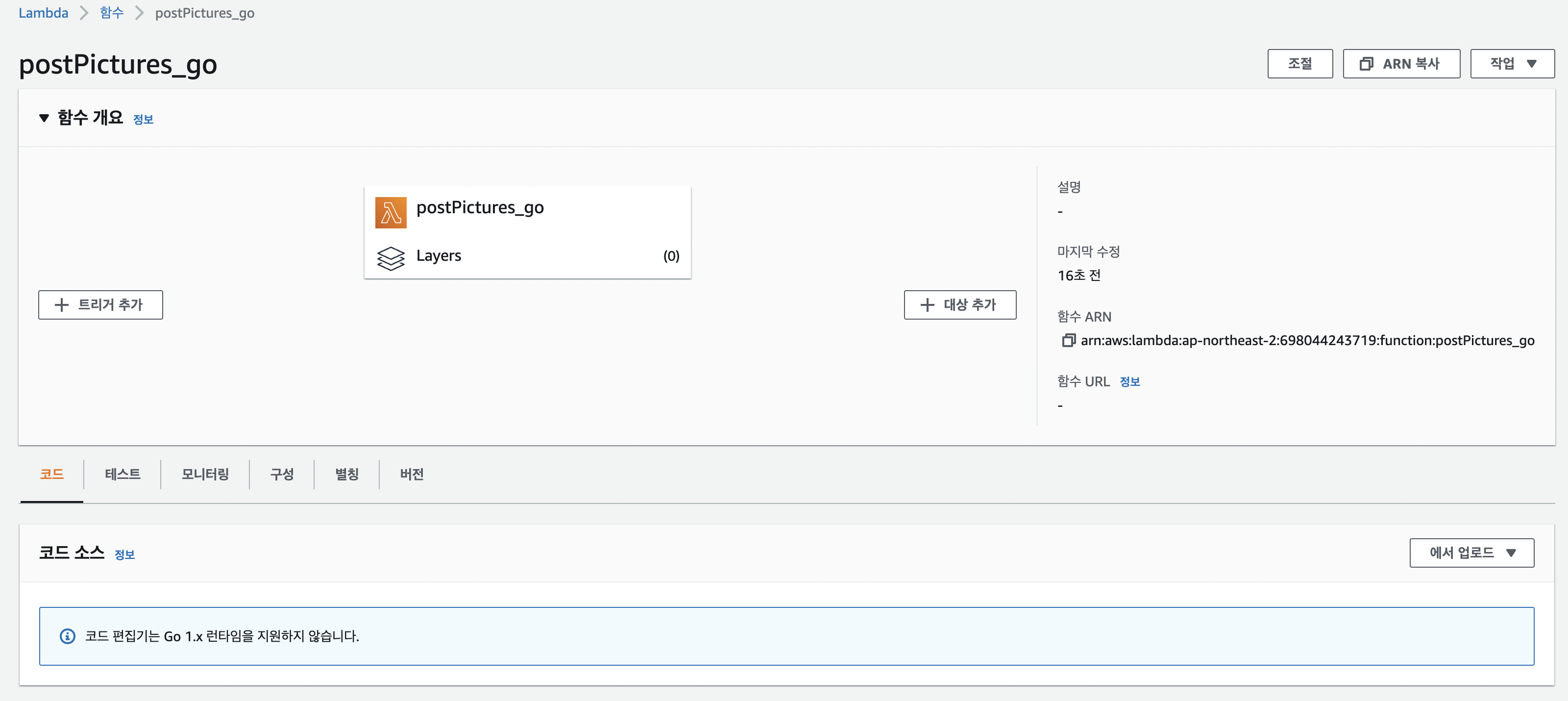
Task: Click the ARN 복사 button
Action: point(1401,63)
